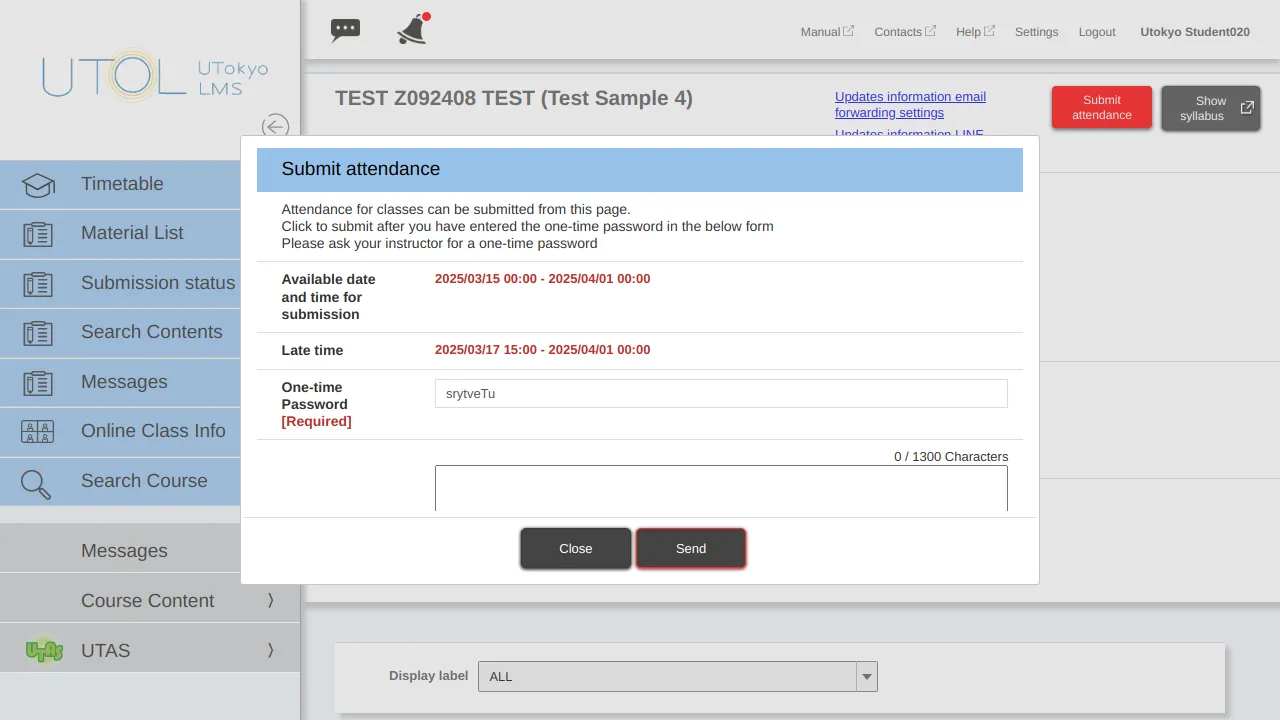Click the comment text area in dialog
This screenshot has height=720, width=1280.
[x=720, y=488]
